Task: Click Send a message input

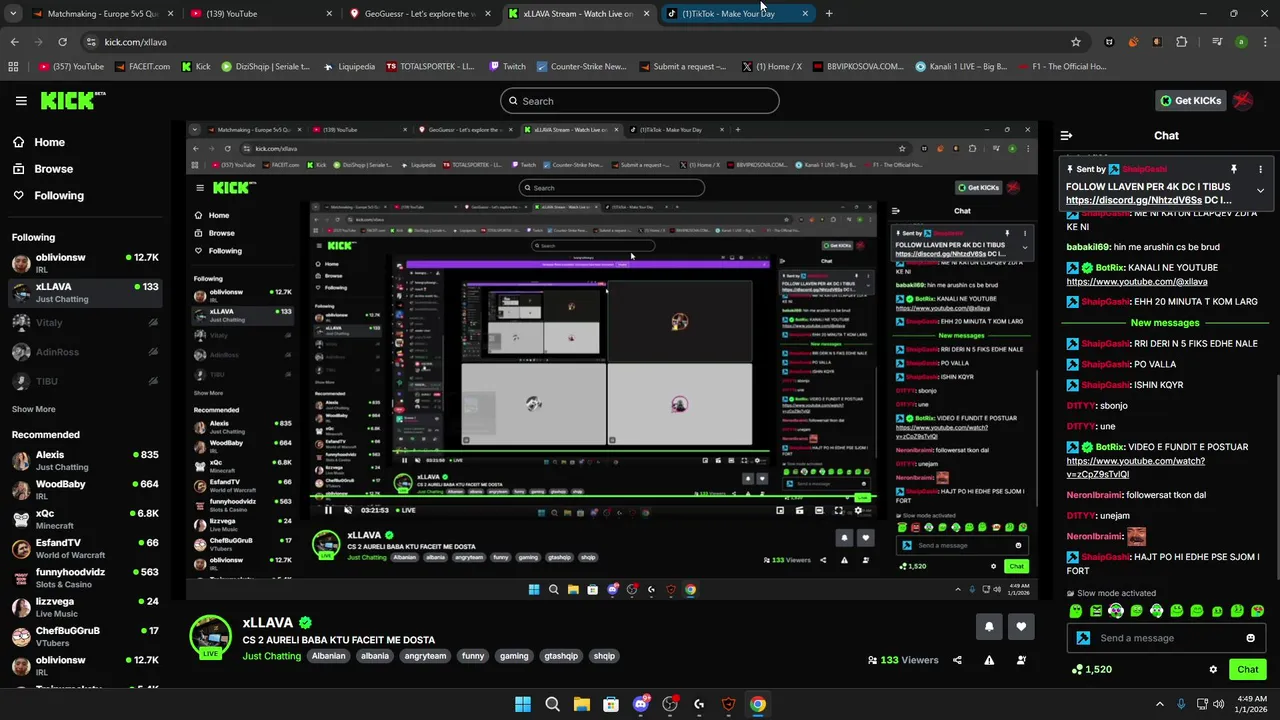Action: pyautogui.click(x=1165, y=638)
